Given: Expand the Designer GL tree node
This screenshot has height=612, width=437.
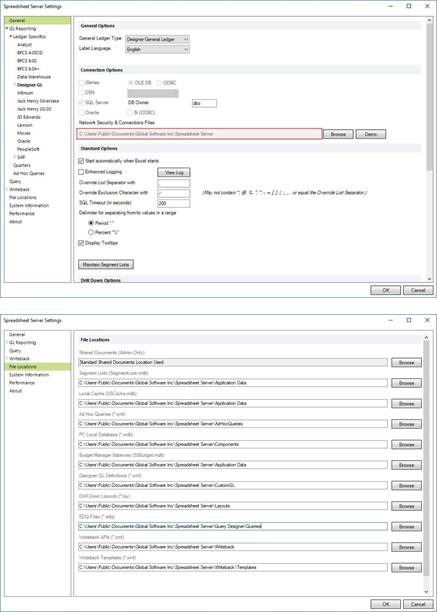Looking at the screenshot, I should pyautogui.click(x=14, y=85).
